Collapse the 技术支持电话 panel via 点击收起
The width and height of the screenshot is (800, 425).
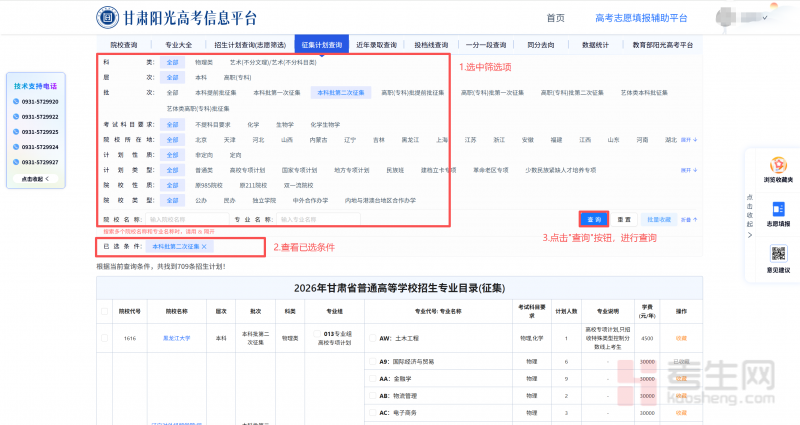click(x=35, y=179)
